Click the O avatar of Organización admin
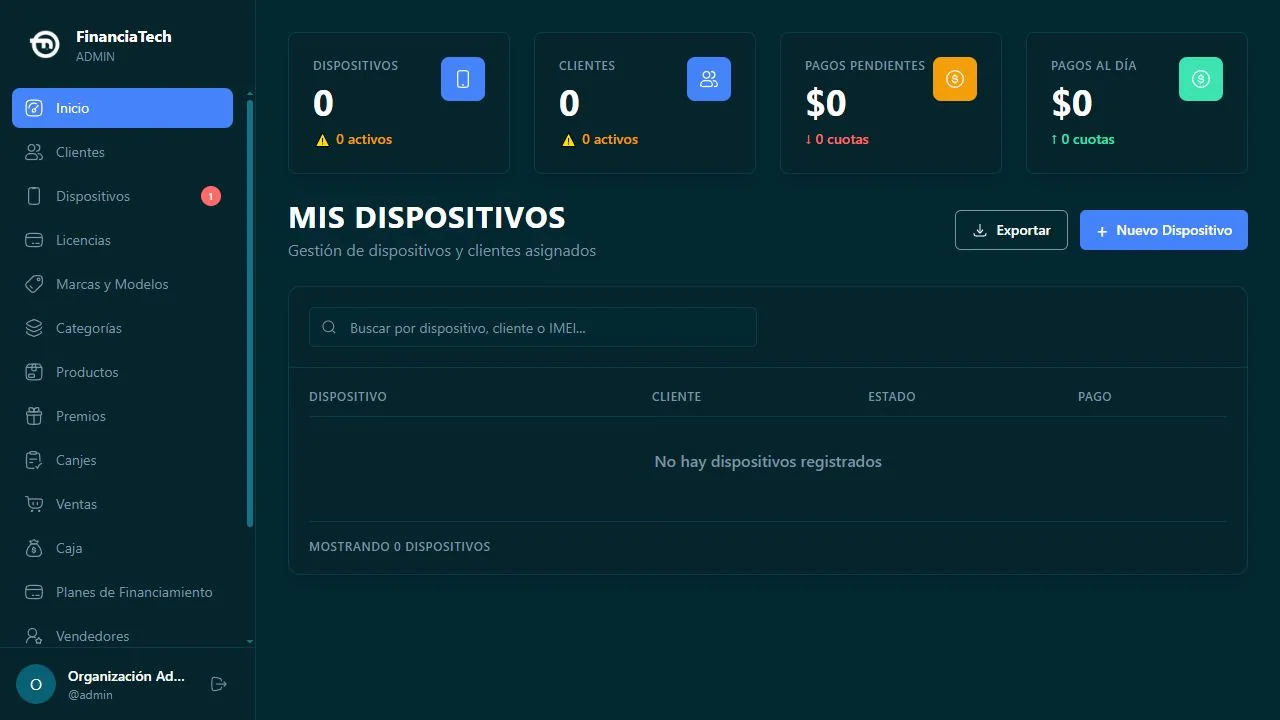 click(36, 684)
